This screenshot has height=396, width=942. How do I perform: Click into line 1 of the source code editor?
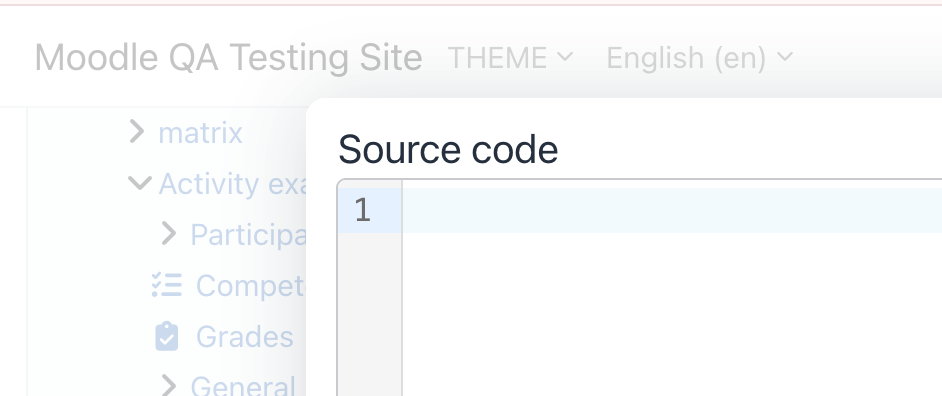(672, 210)
